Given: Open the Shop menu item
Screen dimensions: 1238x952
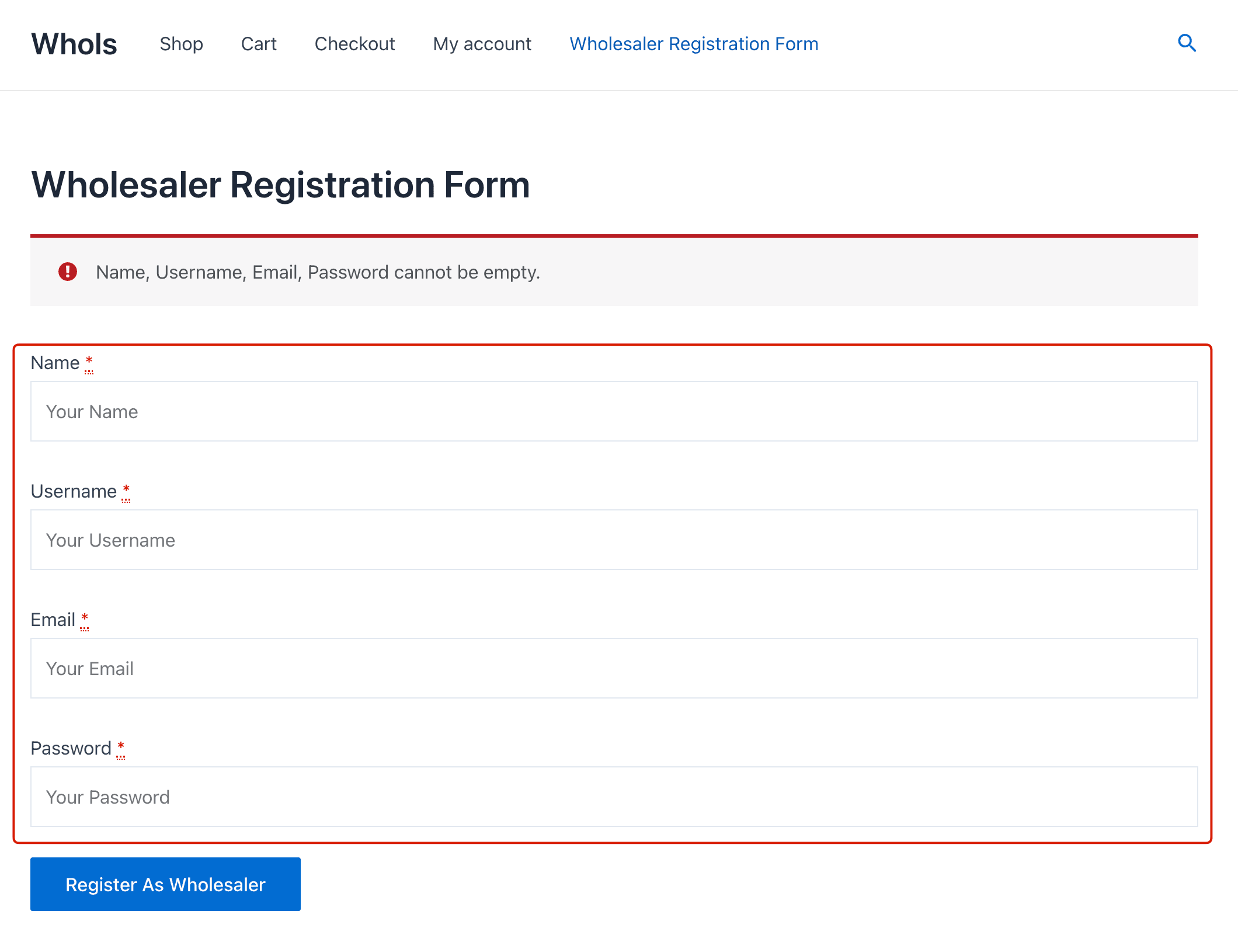Looking at the screenshot, I should pos(181,44).
